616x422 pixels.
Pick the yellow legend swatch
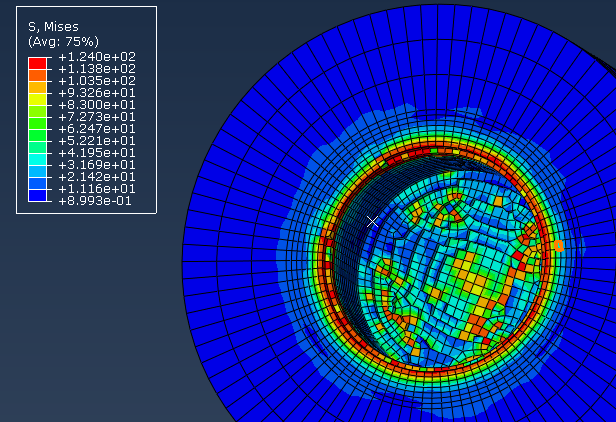[x=37, y=99]
